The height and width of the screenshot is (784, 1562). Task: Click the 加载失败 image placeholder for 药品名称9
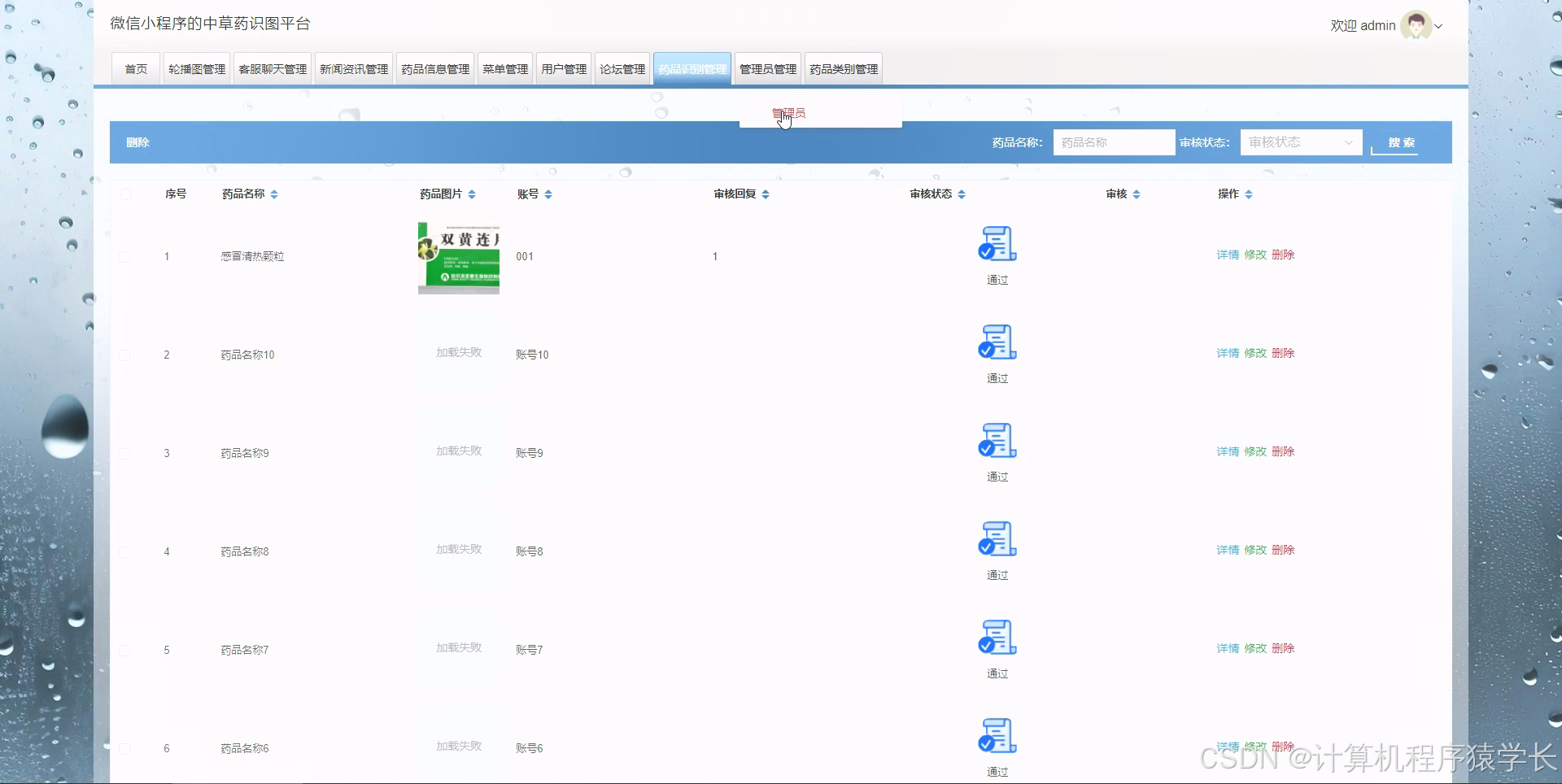coord(459,451)
